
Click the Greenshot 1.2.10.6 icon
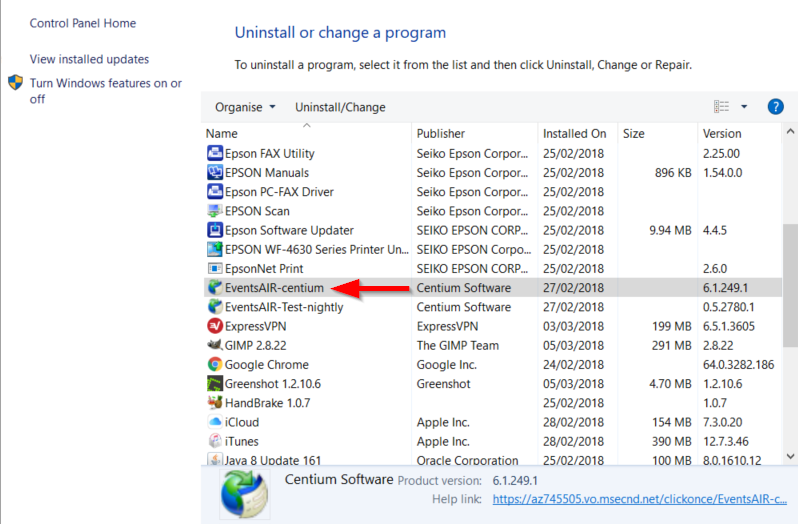point(215,384)
